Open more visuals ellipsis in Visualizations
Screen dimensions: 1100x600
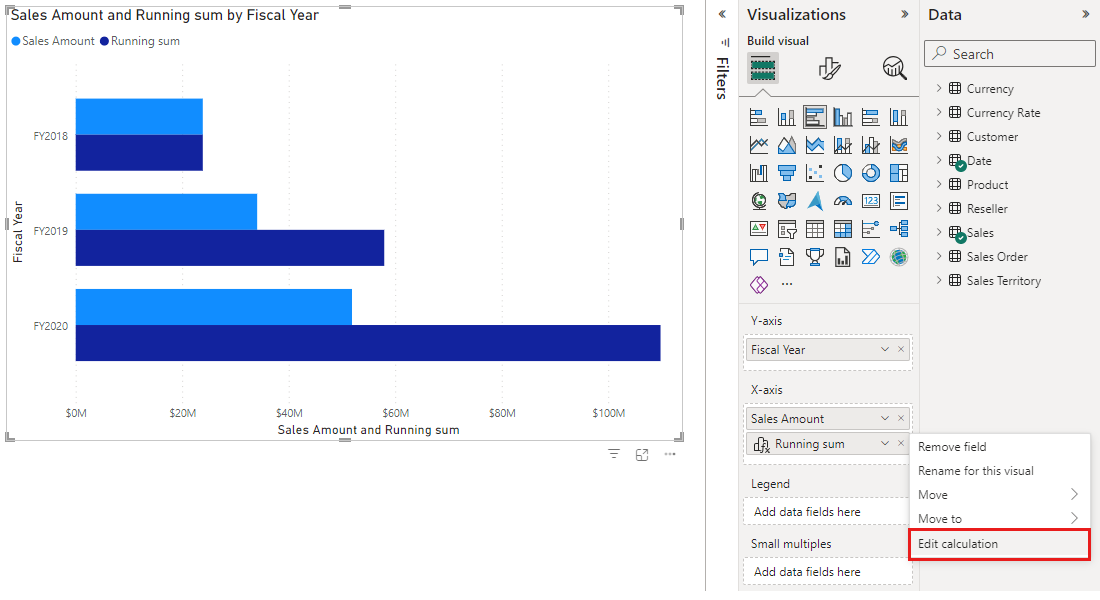coord(787,284)
